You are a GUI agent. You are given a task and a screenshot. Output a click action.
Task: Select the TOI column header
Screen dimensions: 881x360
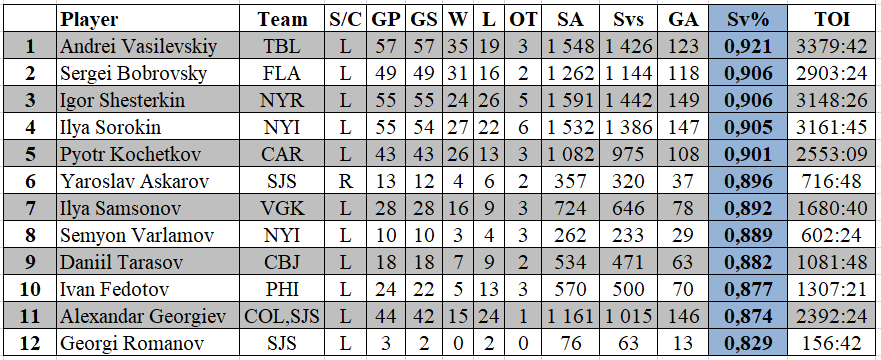832,19
